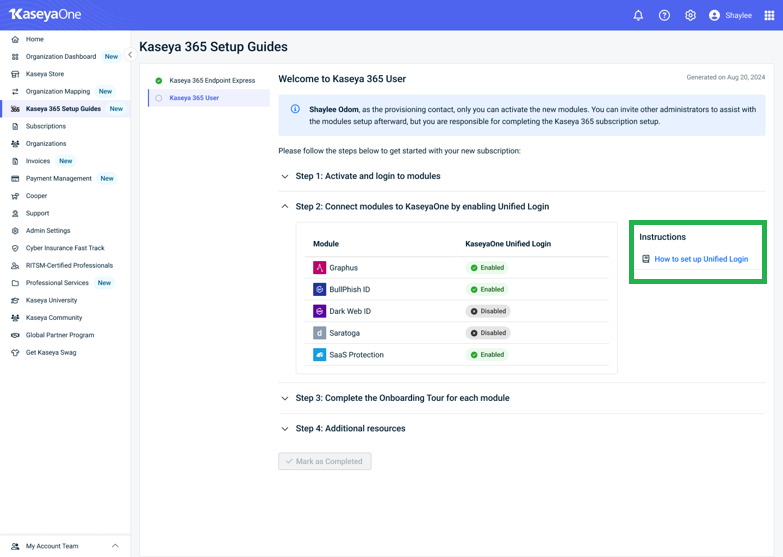Collapse the left sidebar navigation arrow
Viewport: 783px width, 557px height.
[x=130, y=55]
